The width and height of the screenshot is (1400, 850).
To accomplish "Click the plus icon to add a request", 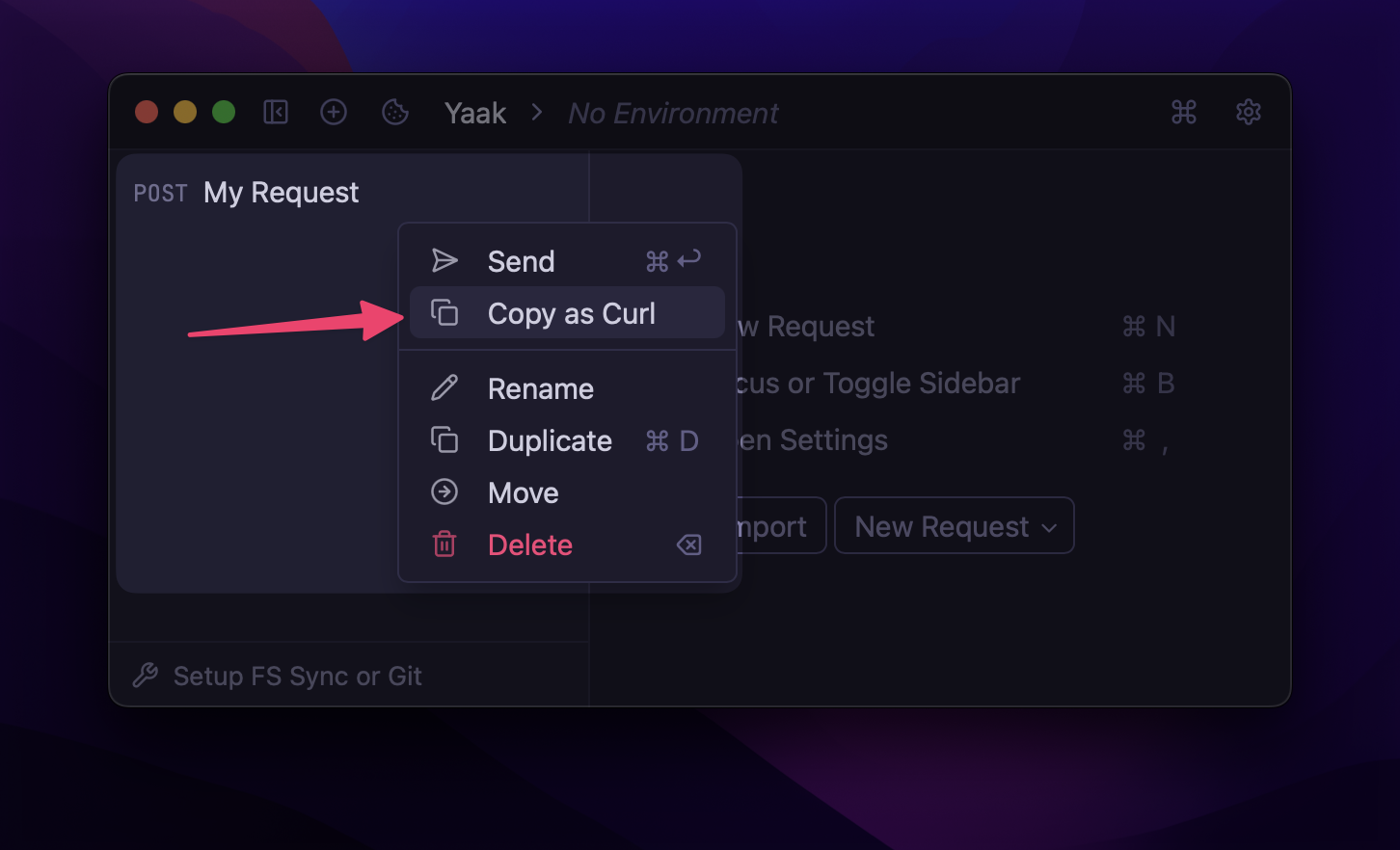I will pos(334,112).
